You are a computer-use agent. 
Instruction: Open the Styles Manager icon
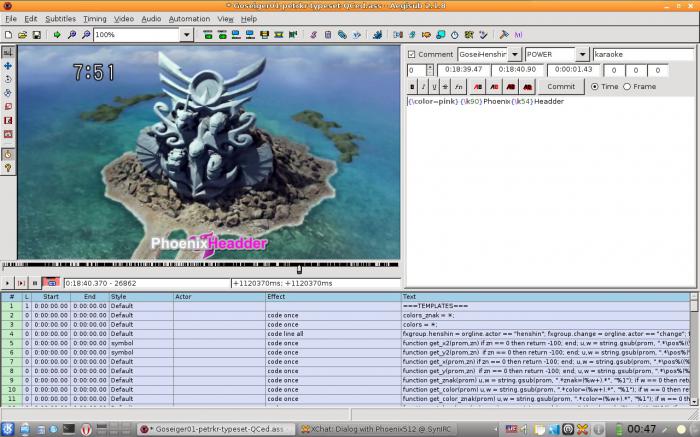(313, 34)
